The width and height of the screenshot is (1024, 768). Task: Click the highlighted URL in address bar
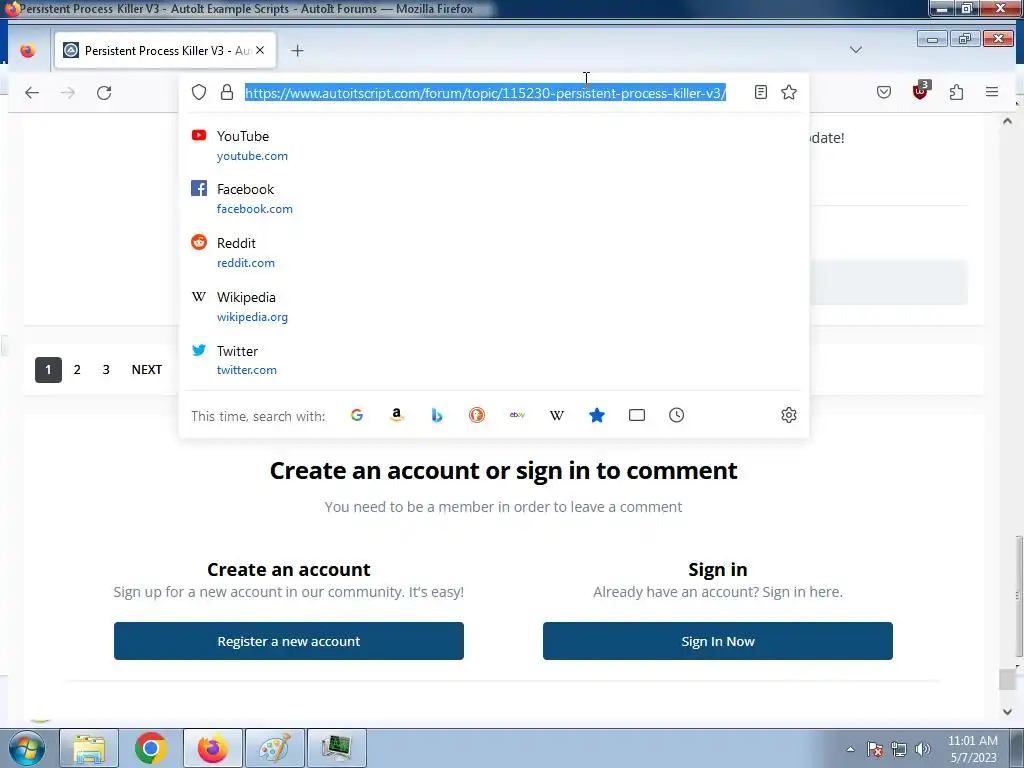coord(485,93)
